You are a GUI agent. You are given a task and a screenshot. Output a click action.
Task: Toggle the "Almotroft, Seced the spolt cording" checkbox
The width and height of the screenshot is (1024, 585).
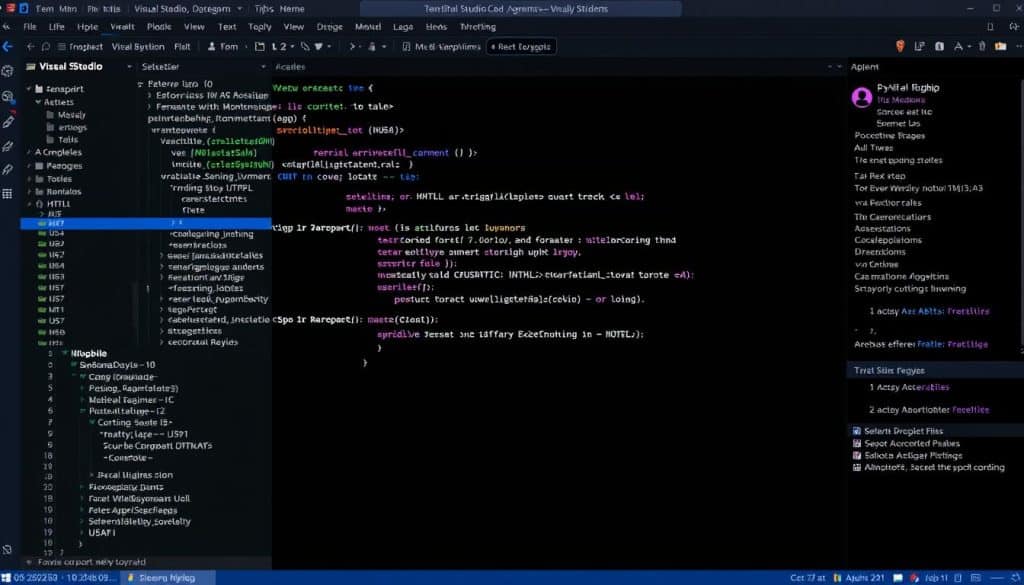tap(857, 467)
